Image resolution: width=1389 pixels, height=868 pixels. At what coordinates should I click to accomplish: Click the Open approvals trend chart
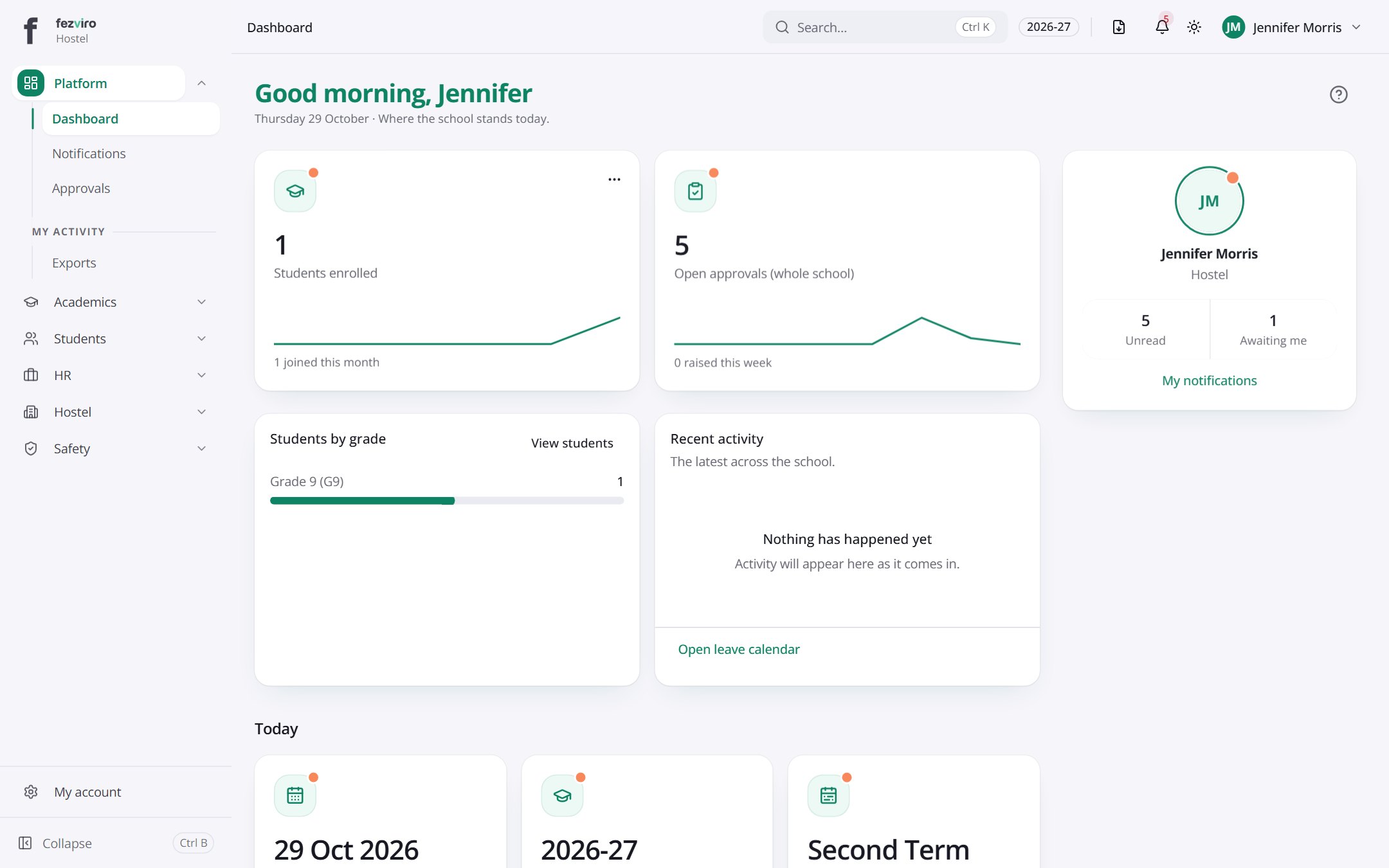click(847, 330)
